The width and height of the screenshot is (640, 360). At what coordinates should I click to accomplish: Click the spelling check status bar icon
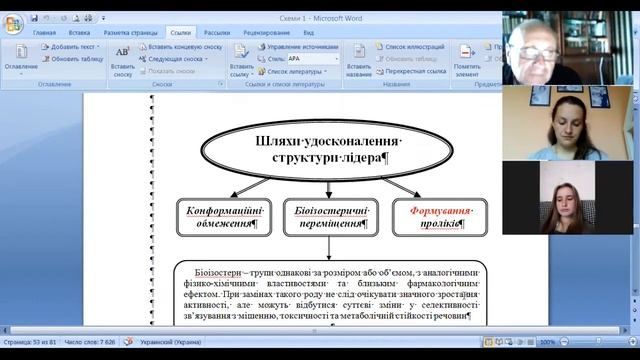pos(128,342)
